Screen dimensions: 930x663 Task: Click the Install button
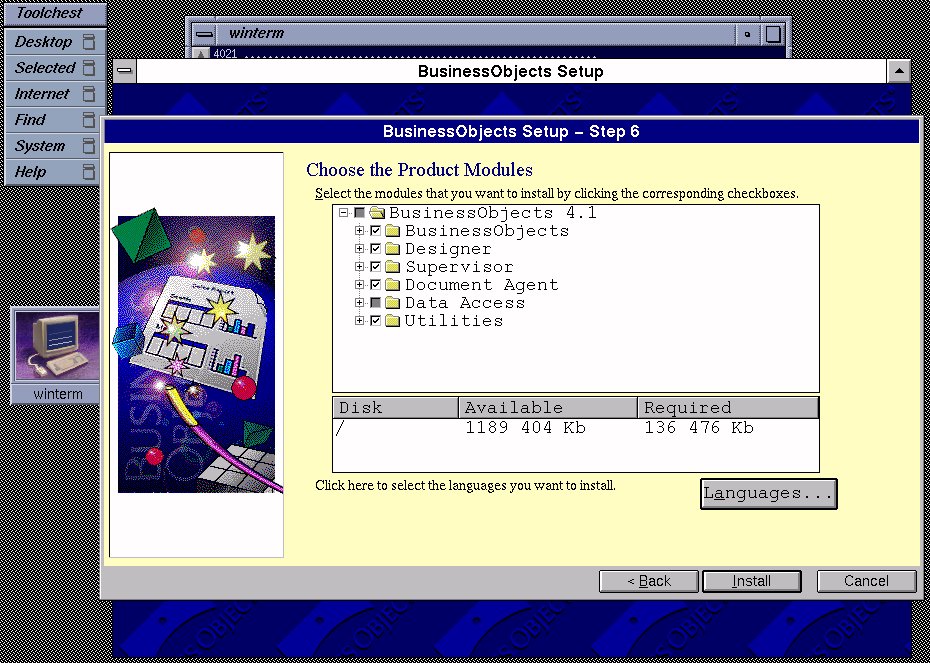[x=751, y=581]
